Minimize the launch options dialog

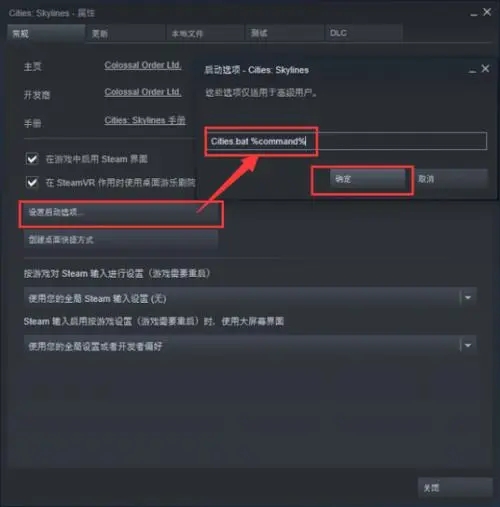472,71
